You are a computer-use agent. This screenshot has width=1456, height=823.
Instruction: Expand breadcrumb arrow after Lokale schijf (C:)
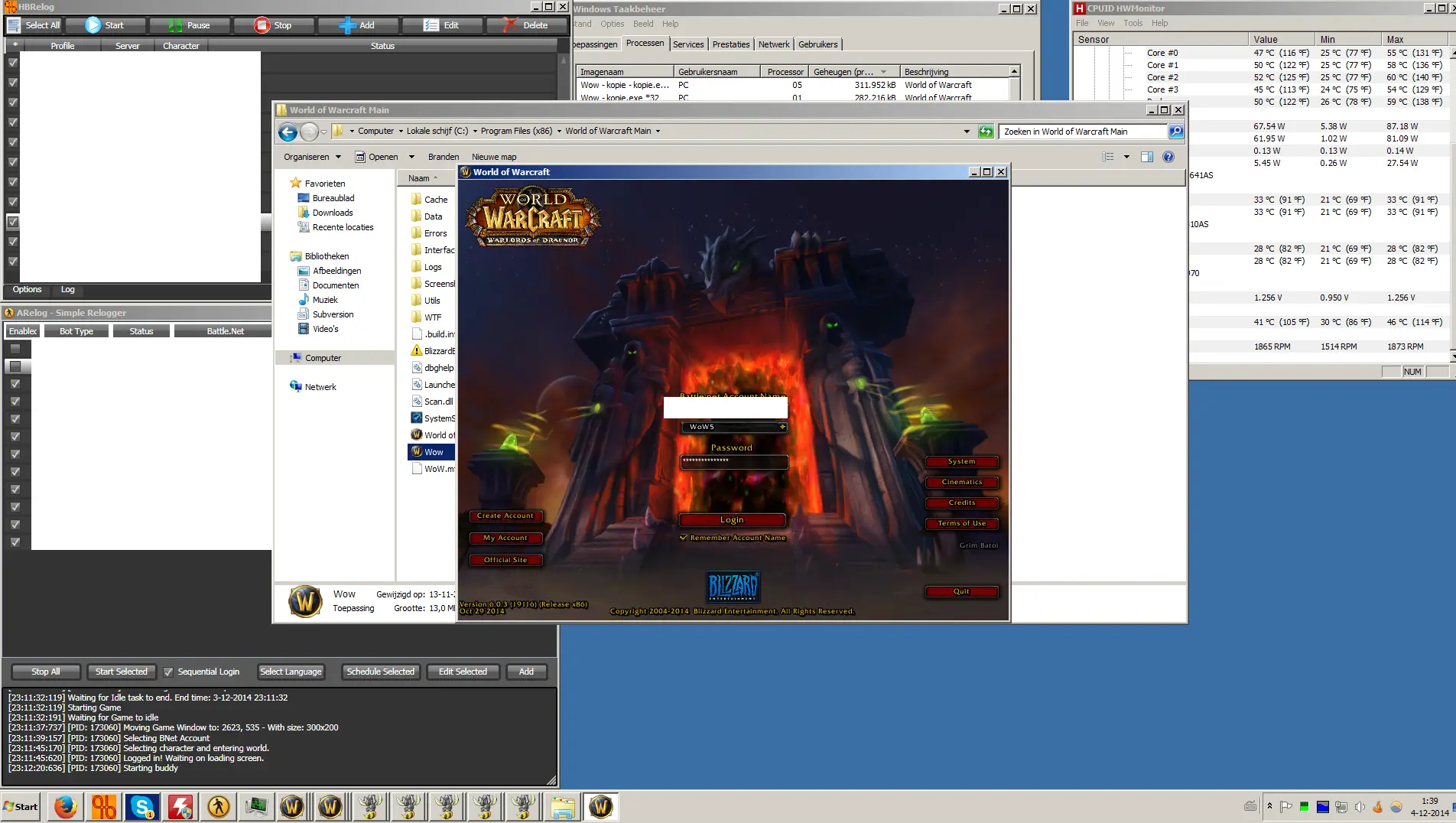click(x=475, y=132)
